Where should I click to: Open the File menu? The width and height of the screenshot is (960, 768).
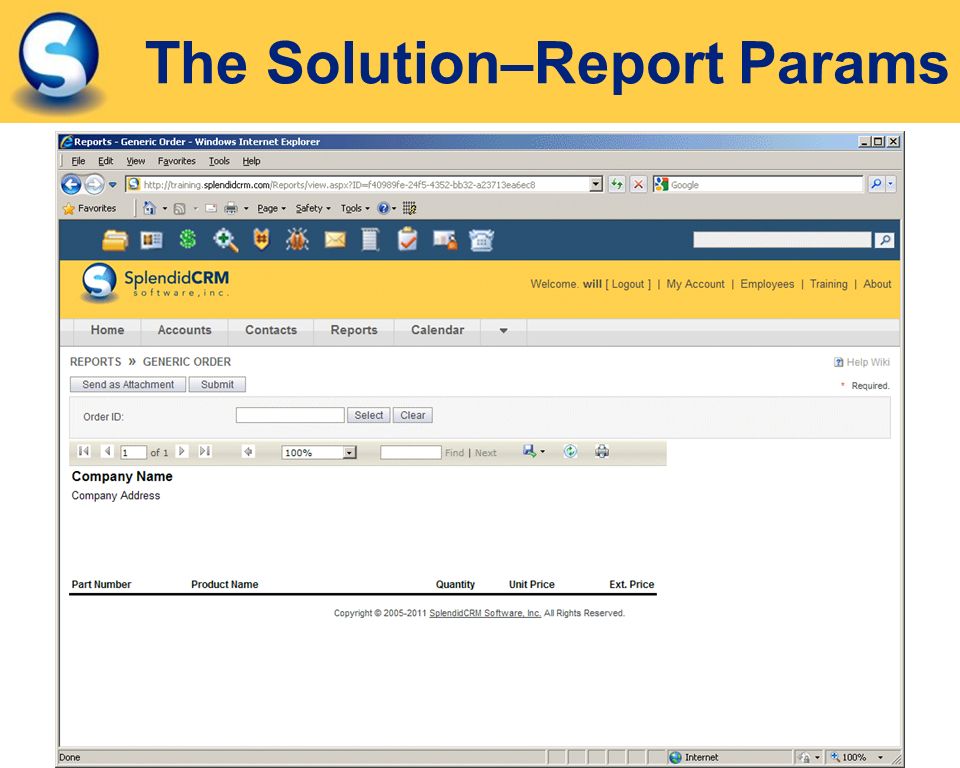click(78, 161)
